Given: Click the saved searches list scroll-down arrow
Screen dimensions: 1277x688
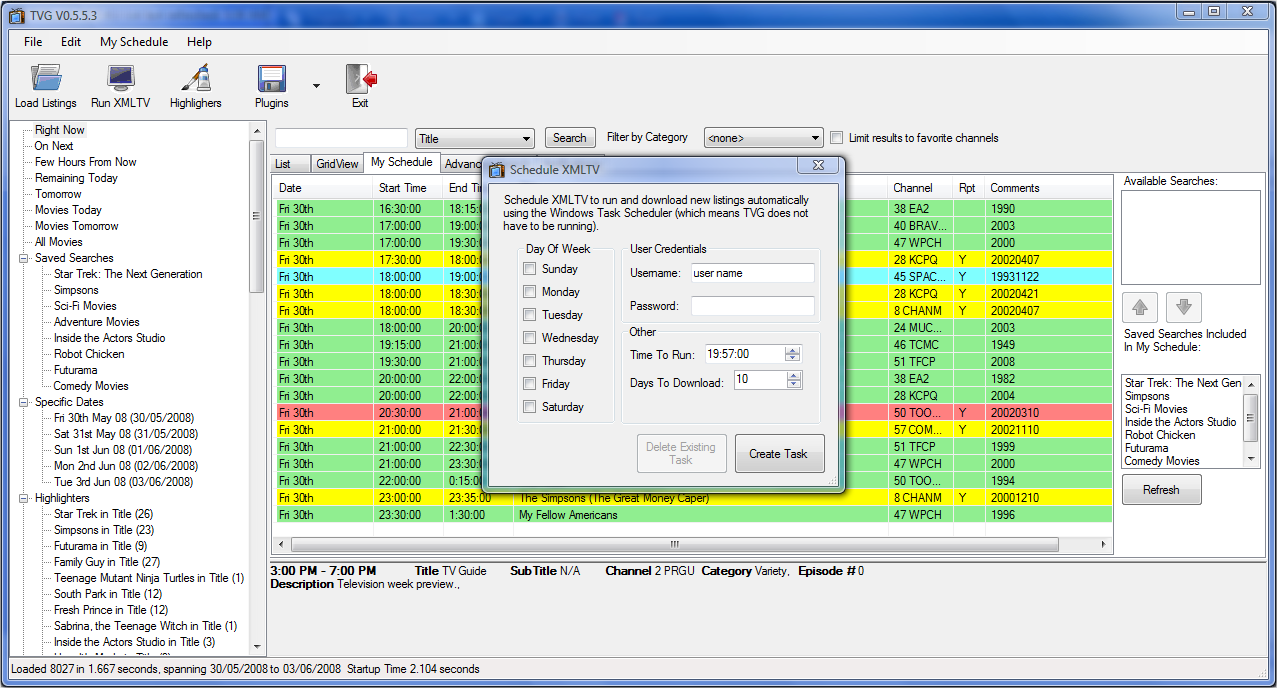Looking at the screenshot, I should click(1251, 458).
